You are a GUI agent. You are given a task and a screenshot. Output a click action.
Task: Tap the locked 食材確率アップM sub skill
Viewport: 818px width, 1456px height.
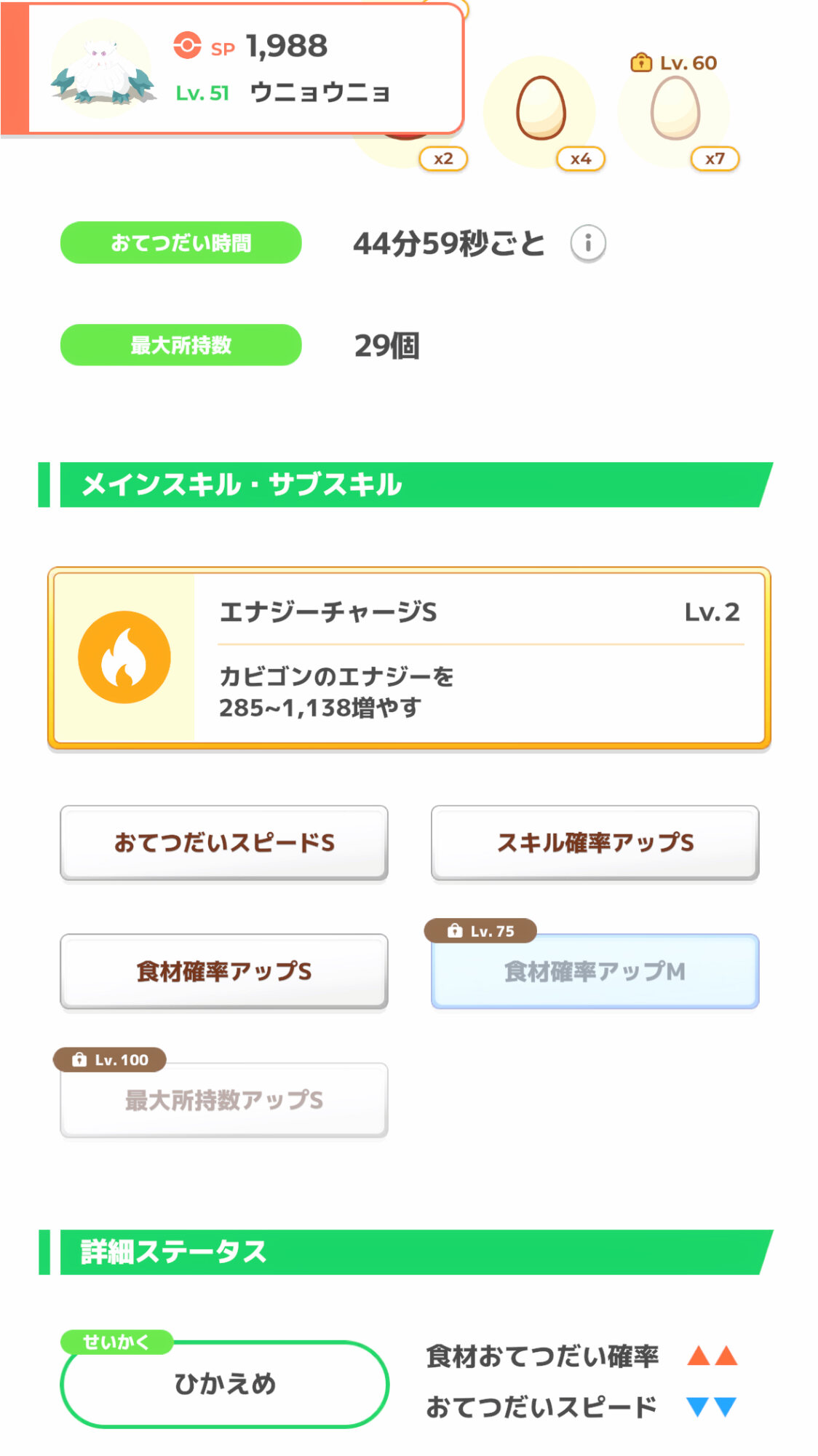tap(595, 971)
